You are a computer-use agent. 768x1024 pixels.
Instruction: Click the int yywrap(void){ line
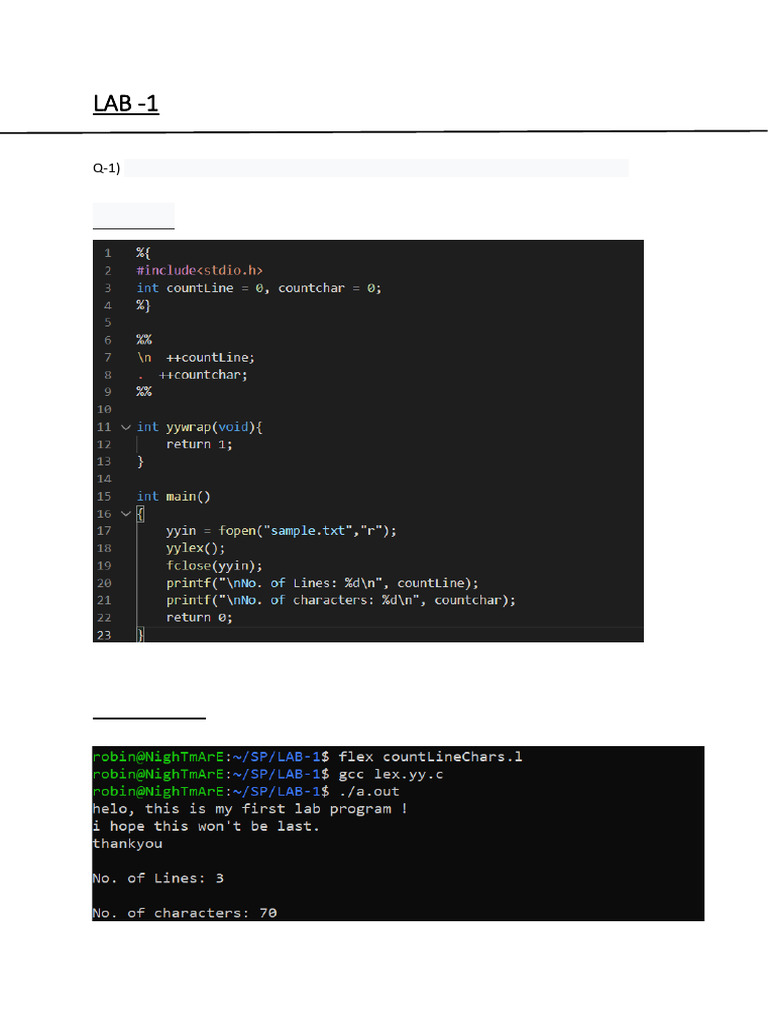click(199, 427)
